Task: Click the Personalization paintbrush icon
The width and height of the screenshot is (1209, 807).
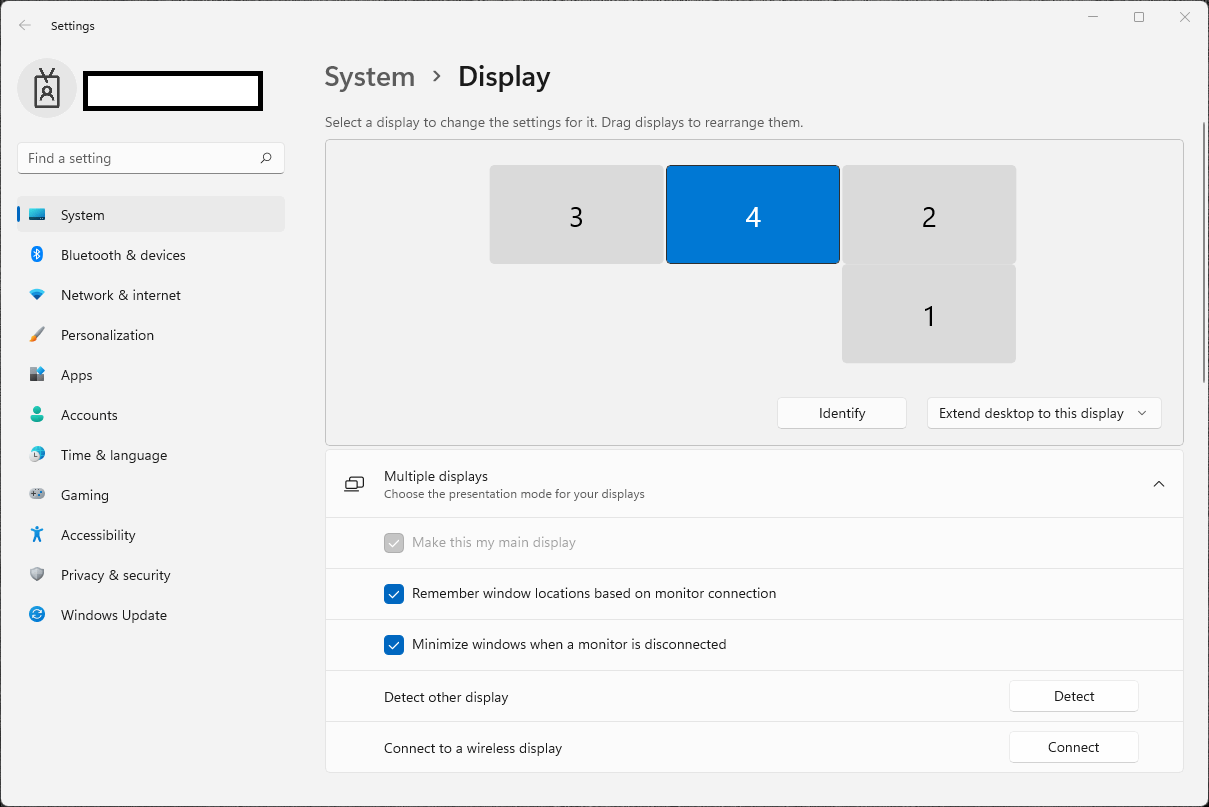Action: [37, 335]
